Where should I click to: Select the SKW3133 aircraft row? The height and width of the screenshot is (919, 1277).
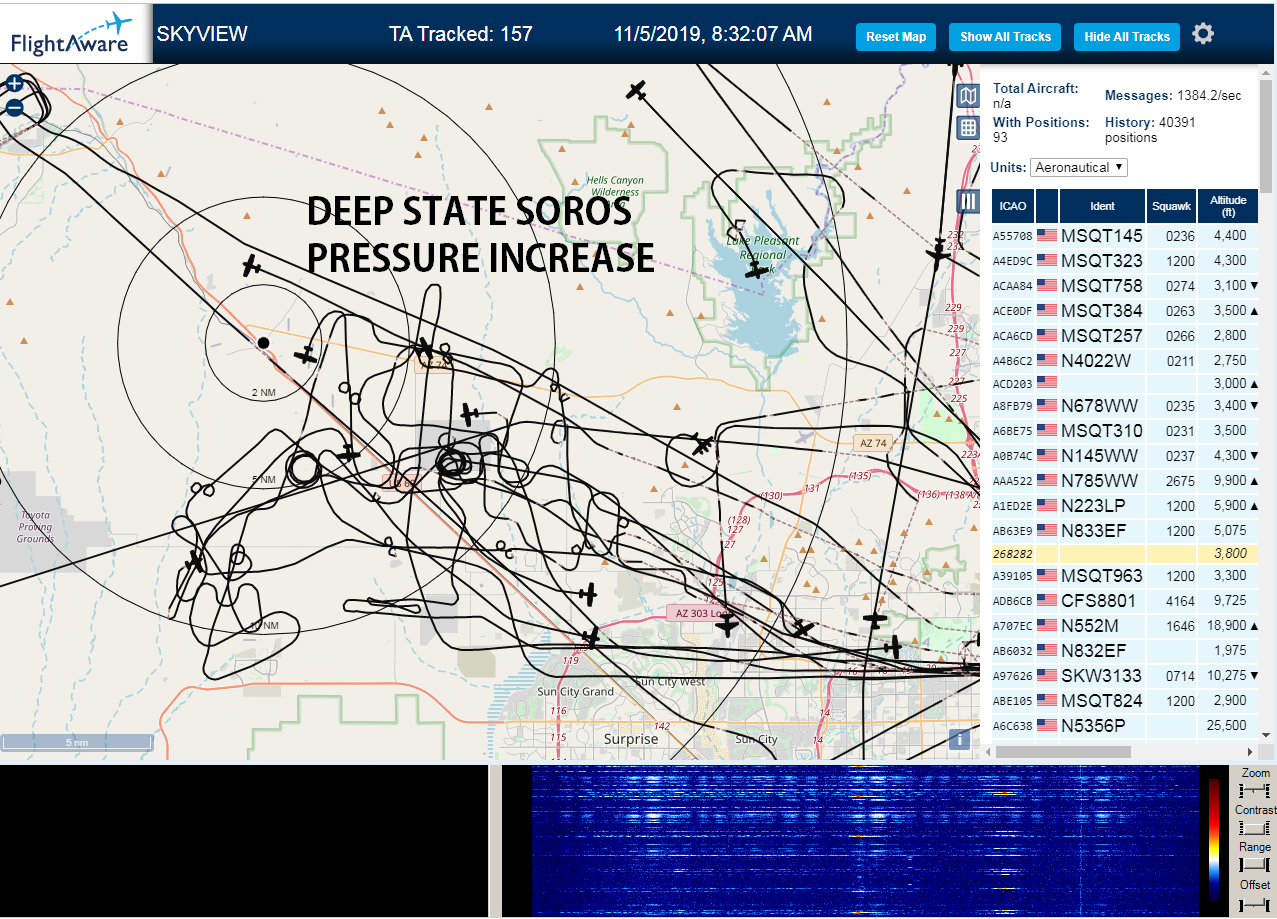(x=1124, y=676)
